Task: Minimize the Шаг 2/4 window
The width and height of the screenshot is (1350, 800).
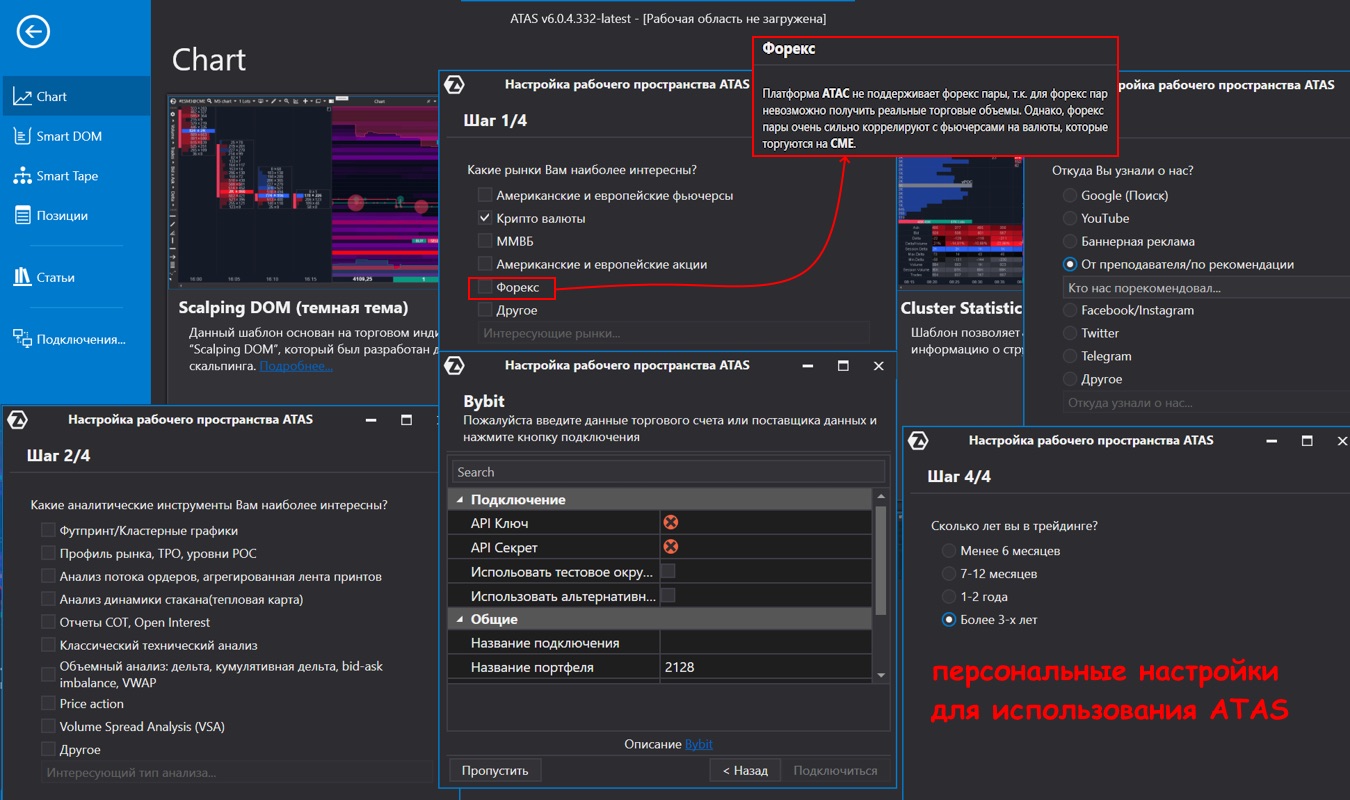Action: (x=370, y=420)
